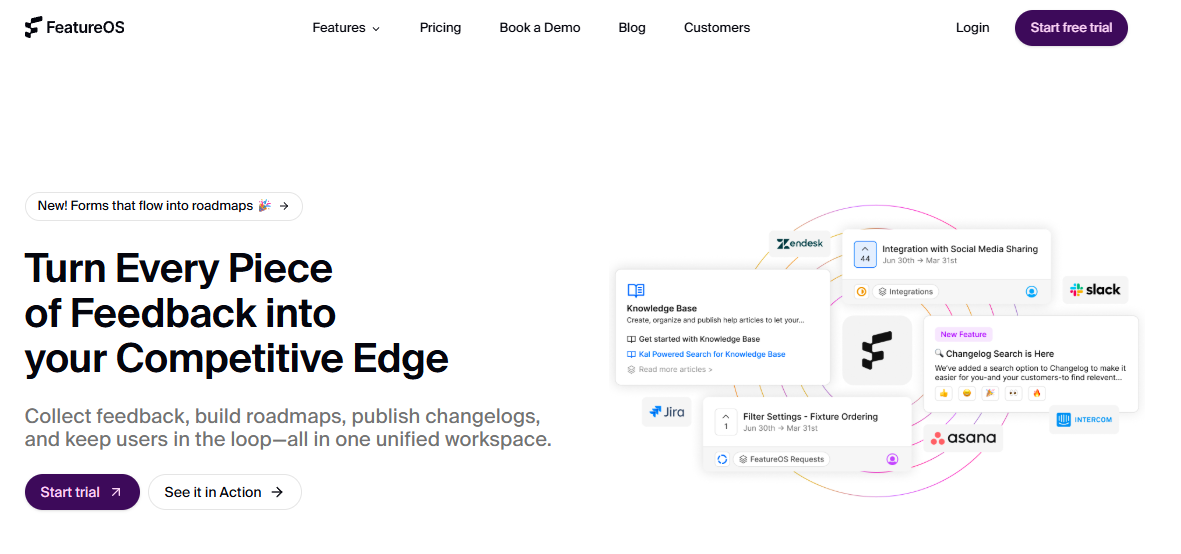Click the orange status icon beside Integrations tag
Viewport: 1181px width, 554px height.
click(x=862, y=291)
